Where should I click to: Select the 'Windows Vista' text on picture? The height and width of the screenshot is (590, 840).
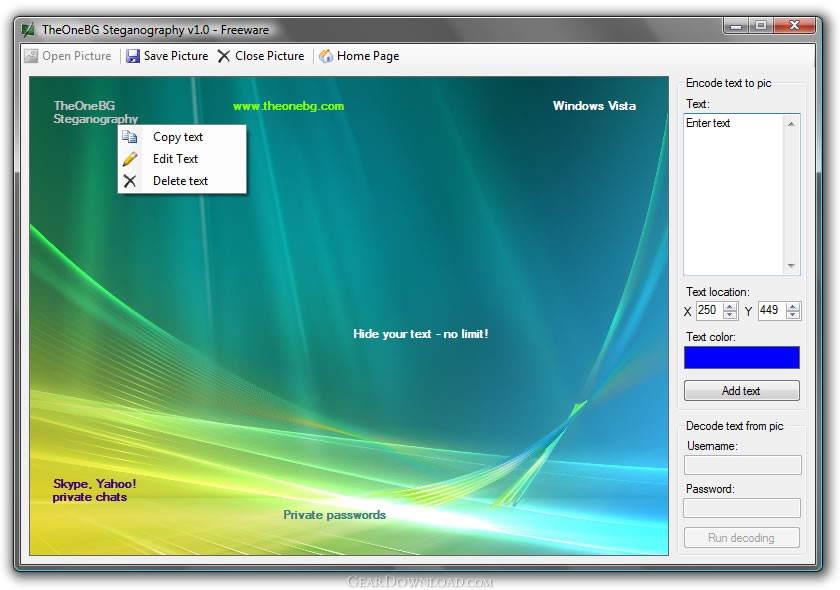594,106
